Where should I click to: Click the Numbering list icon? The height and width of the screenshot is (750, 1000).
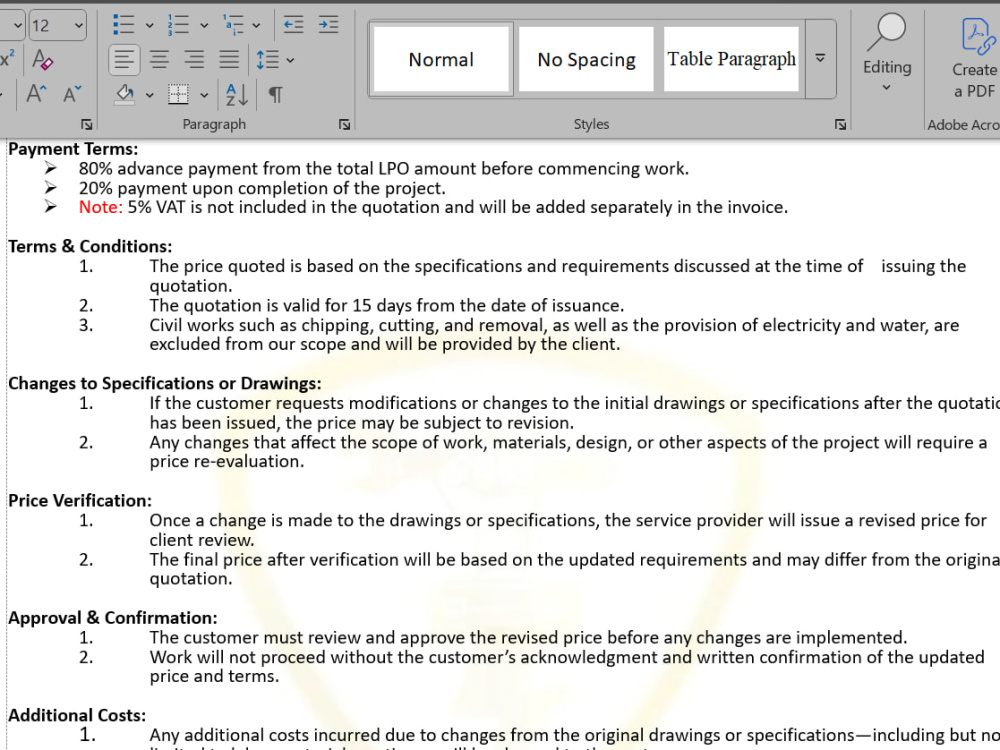178,25
